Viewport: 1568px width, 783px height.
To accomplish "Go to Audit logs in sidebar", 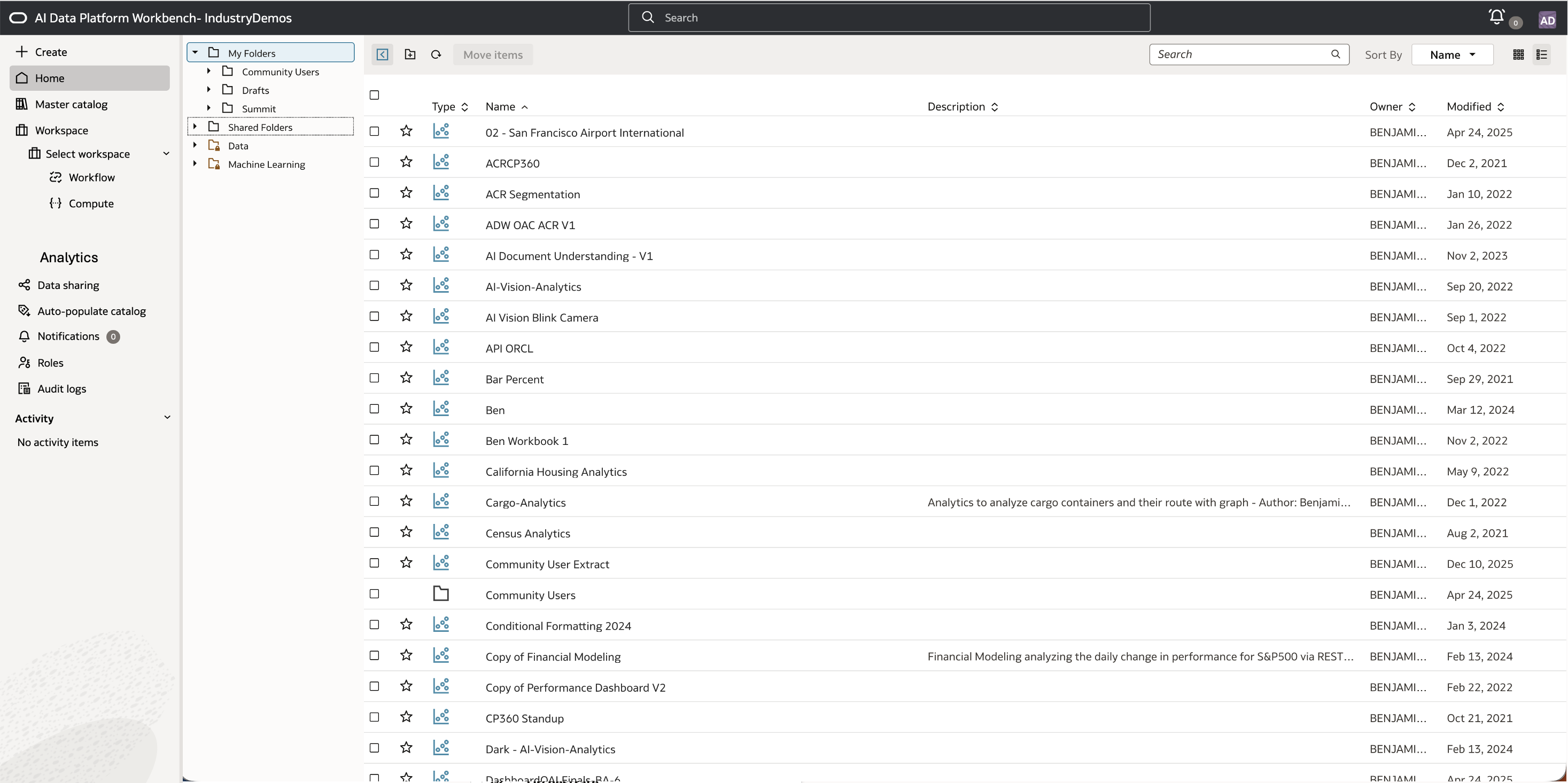I will click(61, 389).
